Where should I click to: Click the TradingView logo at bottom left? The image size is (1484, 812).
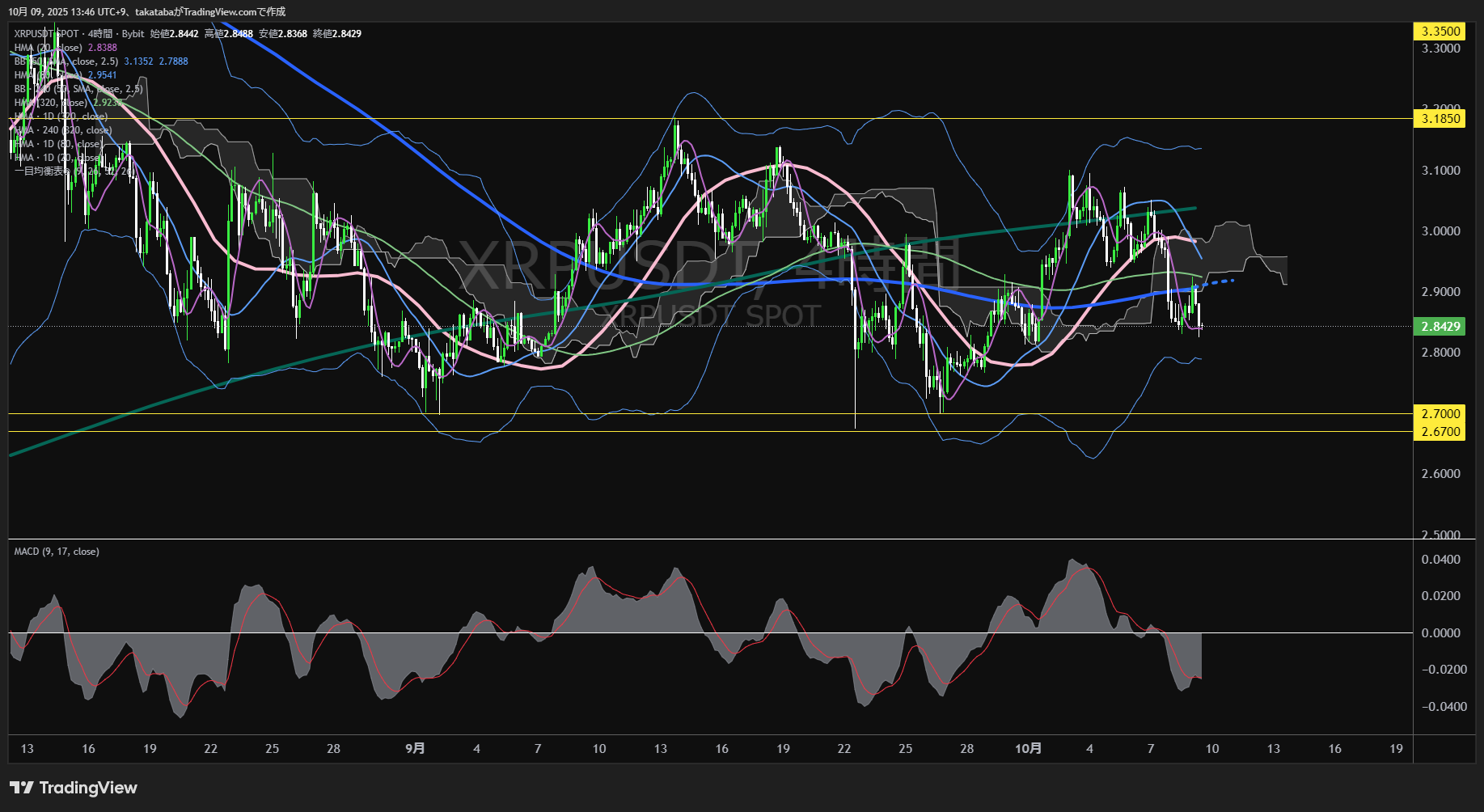tap(74, 788)
